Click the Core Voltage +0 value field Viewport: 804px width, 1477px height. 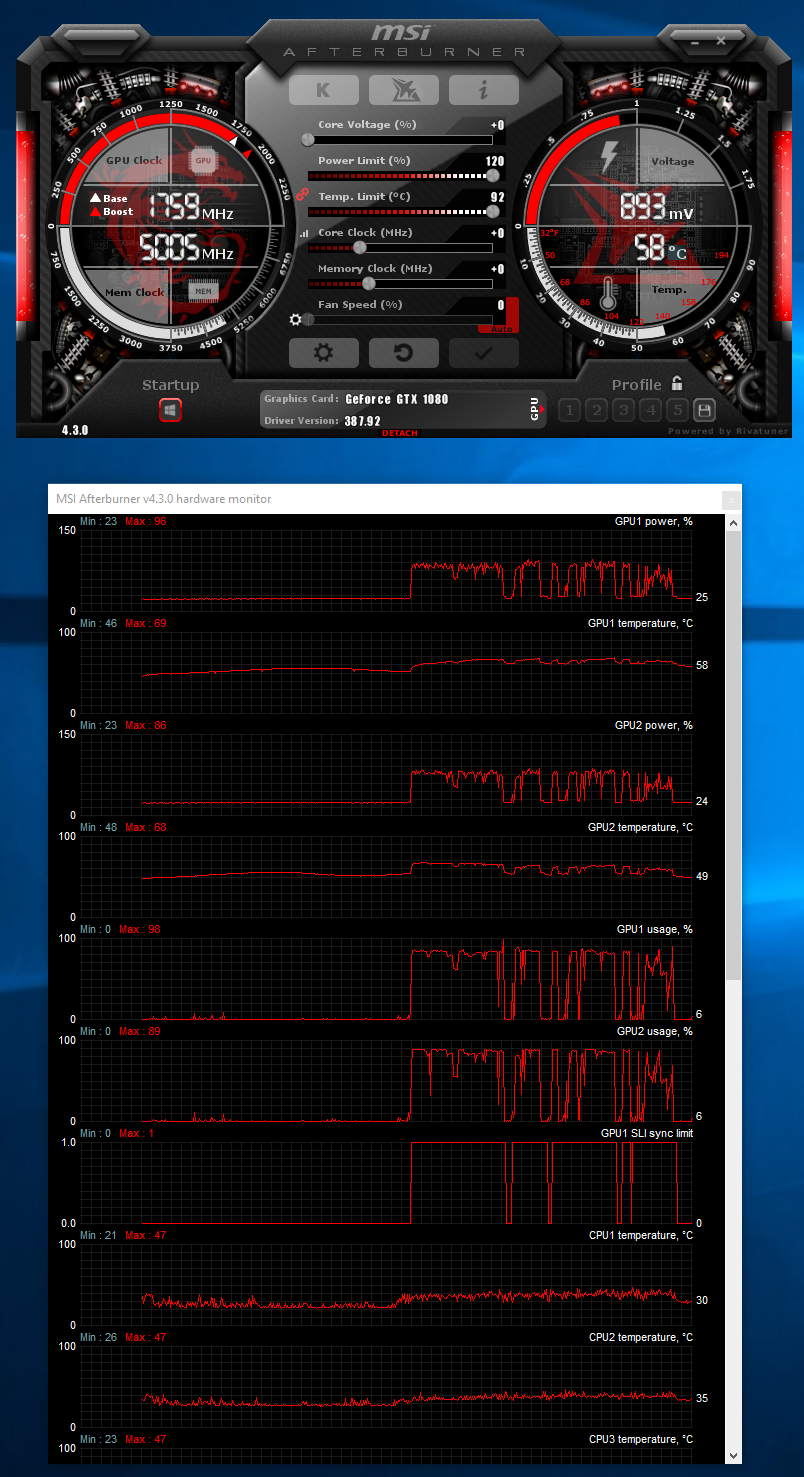[497, 125]
